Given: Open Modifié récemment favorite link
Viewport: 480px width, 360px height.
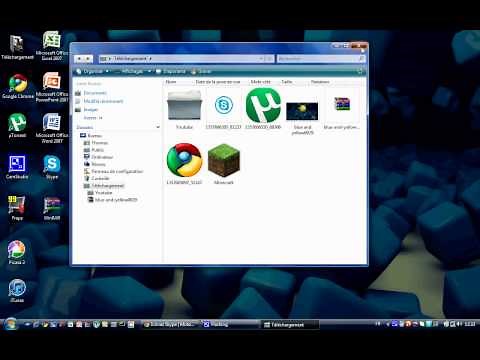Looking at the screenshot, I should coord(99,101).
